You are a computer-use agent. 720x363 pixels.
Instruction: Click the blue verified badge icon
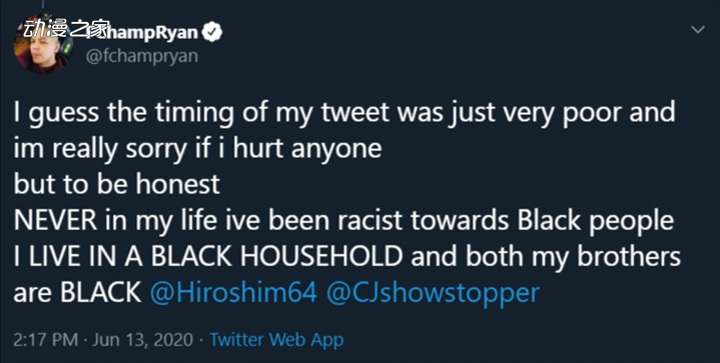pos(213,32)
